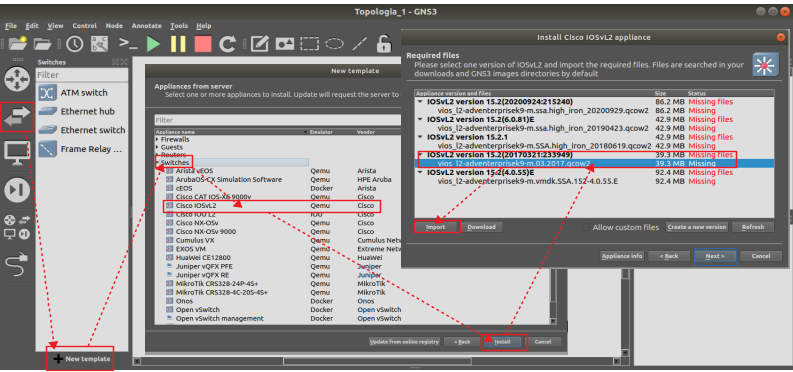Viewport: 793px width, 372px height.
Task: Toggle show interface labels icon
Action: click(99, 43)
